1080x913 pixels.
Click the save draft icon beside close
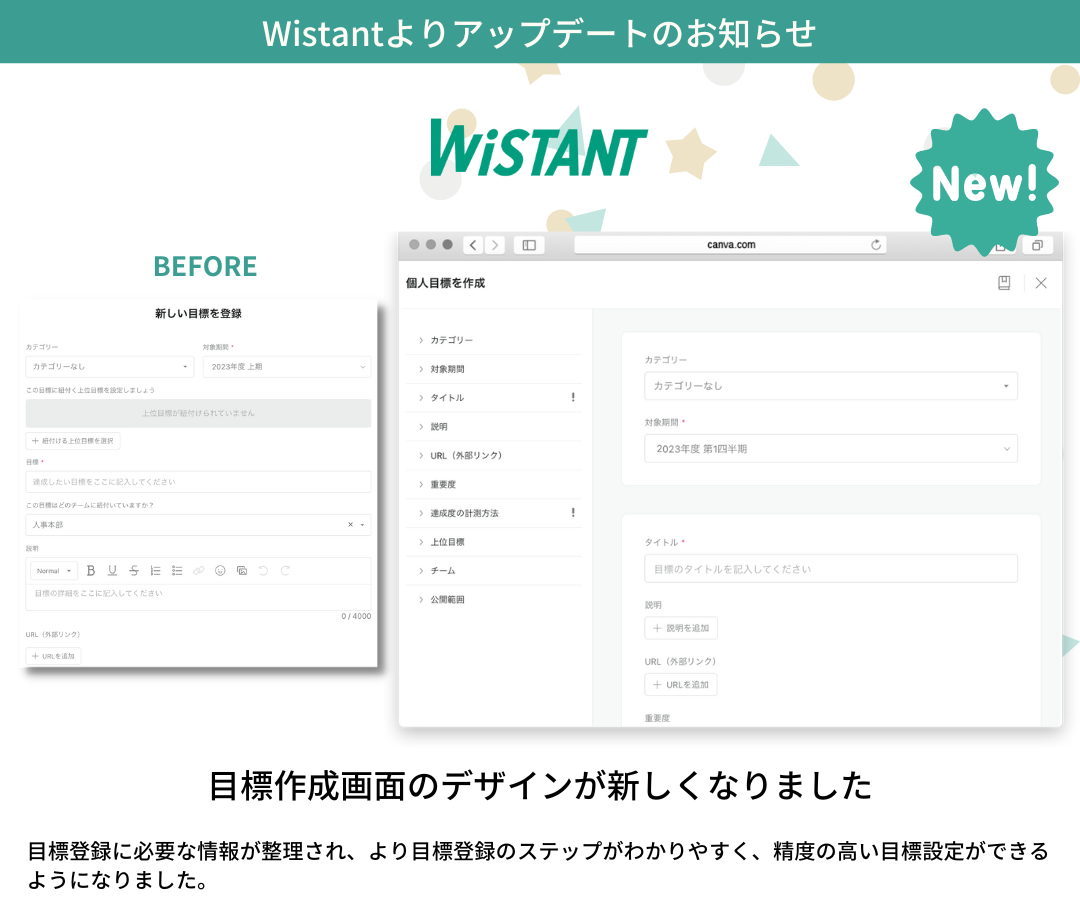1004,283
